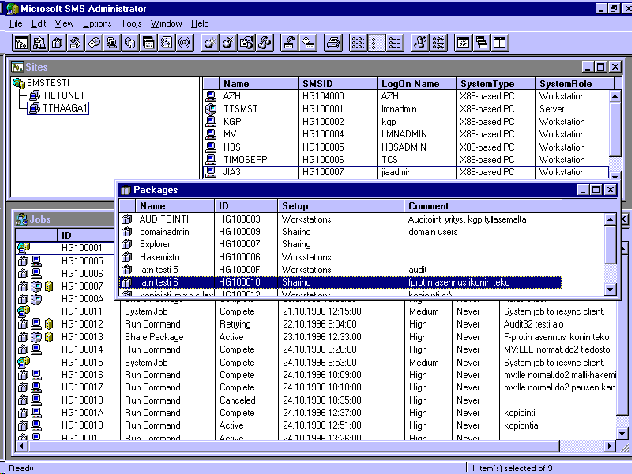Click right arrow of Jobs horizontal scrollbar
The height and width of the screenshot is (474, 632).
tap(610, 446)
